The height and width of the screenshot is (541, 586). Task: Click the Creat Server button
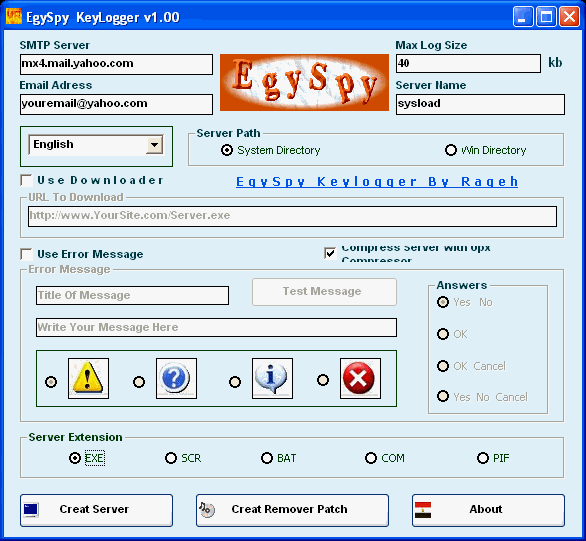[96, 510]
